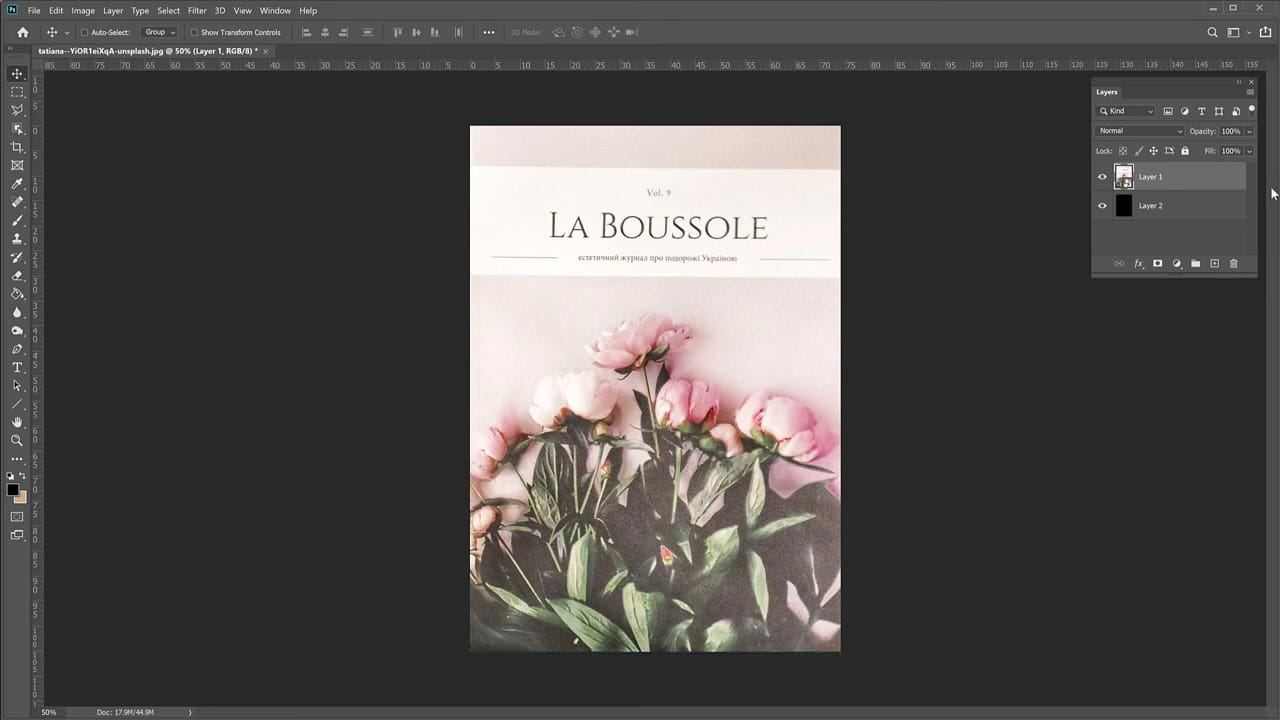Click the foreground color swatch
Image resolution: width=1280 pixels, height=720 pixels.
pos(13,490)
